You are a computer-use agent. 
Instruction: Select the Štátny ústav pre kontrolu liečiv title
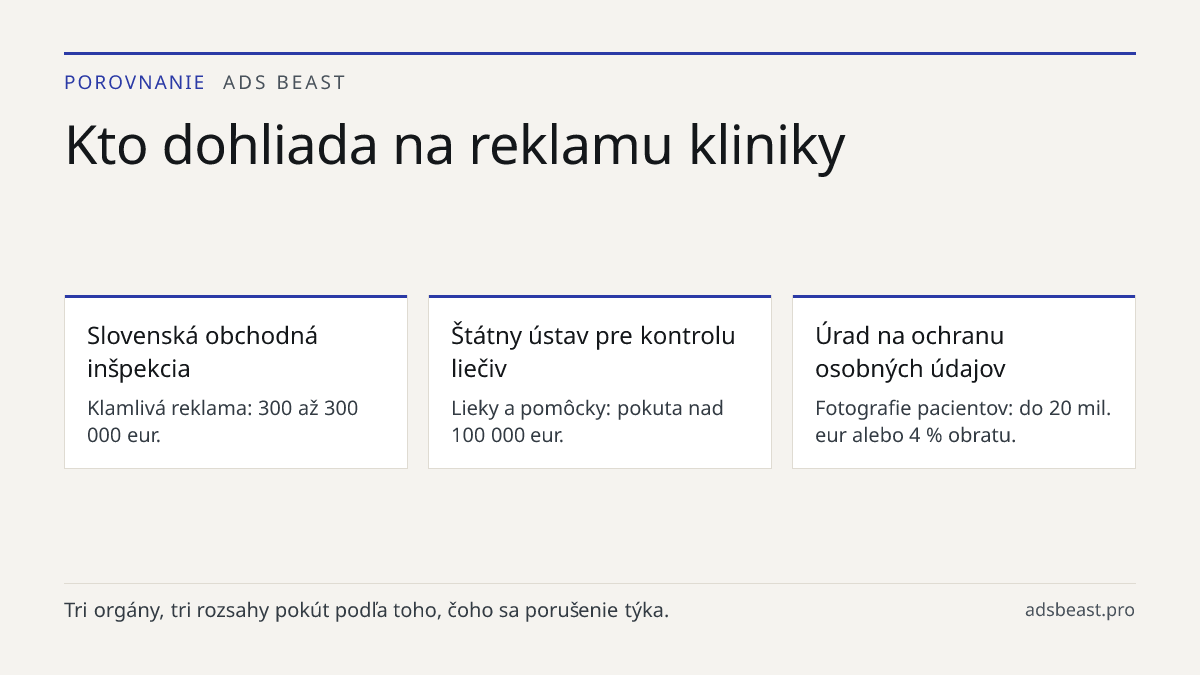click(593, 352)
